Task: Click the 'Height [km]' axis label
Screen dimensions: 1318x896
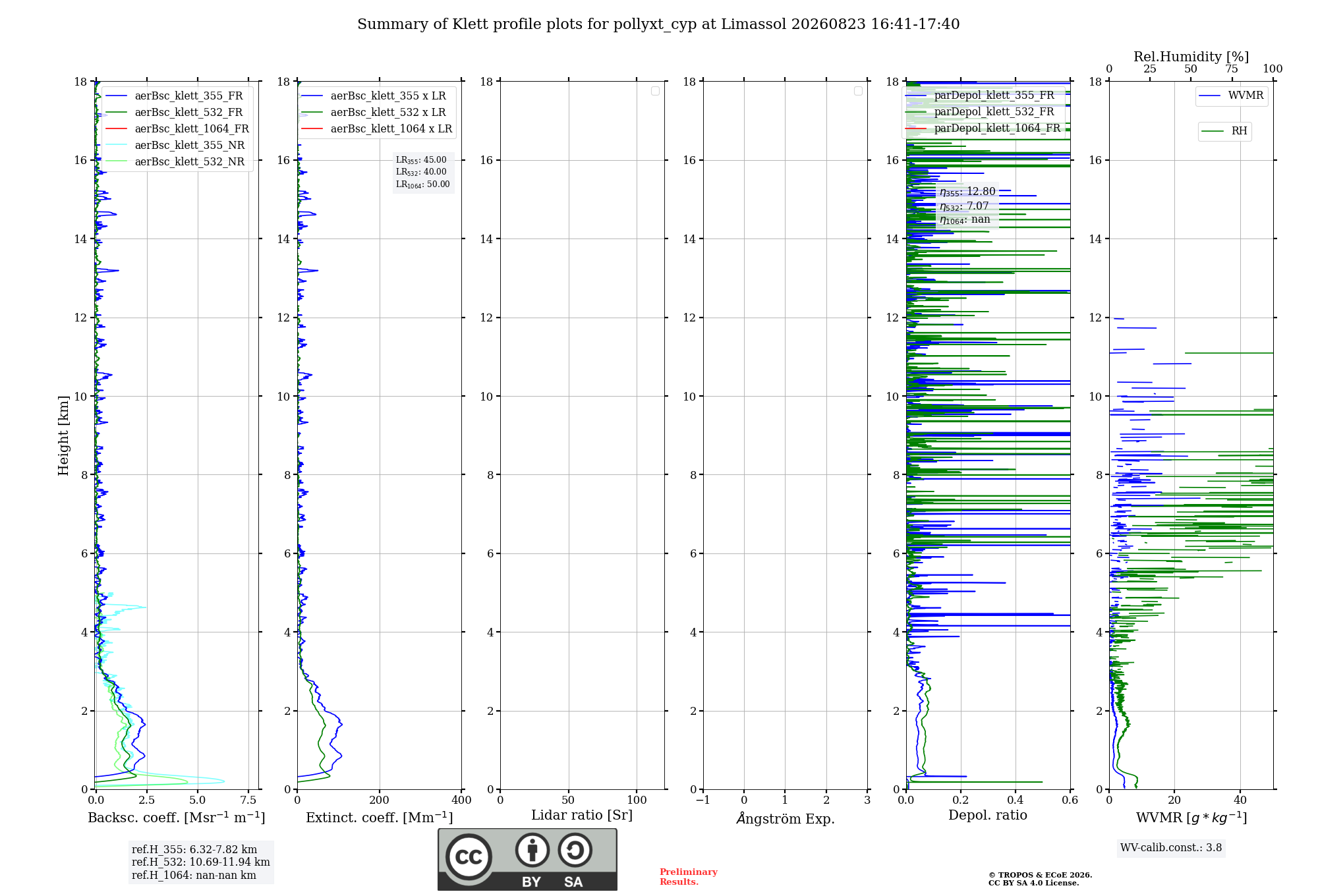Action: click(x=63, y=435)
